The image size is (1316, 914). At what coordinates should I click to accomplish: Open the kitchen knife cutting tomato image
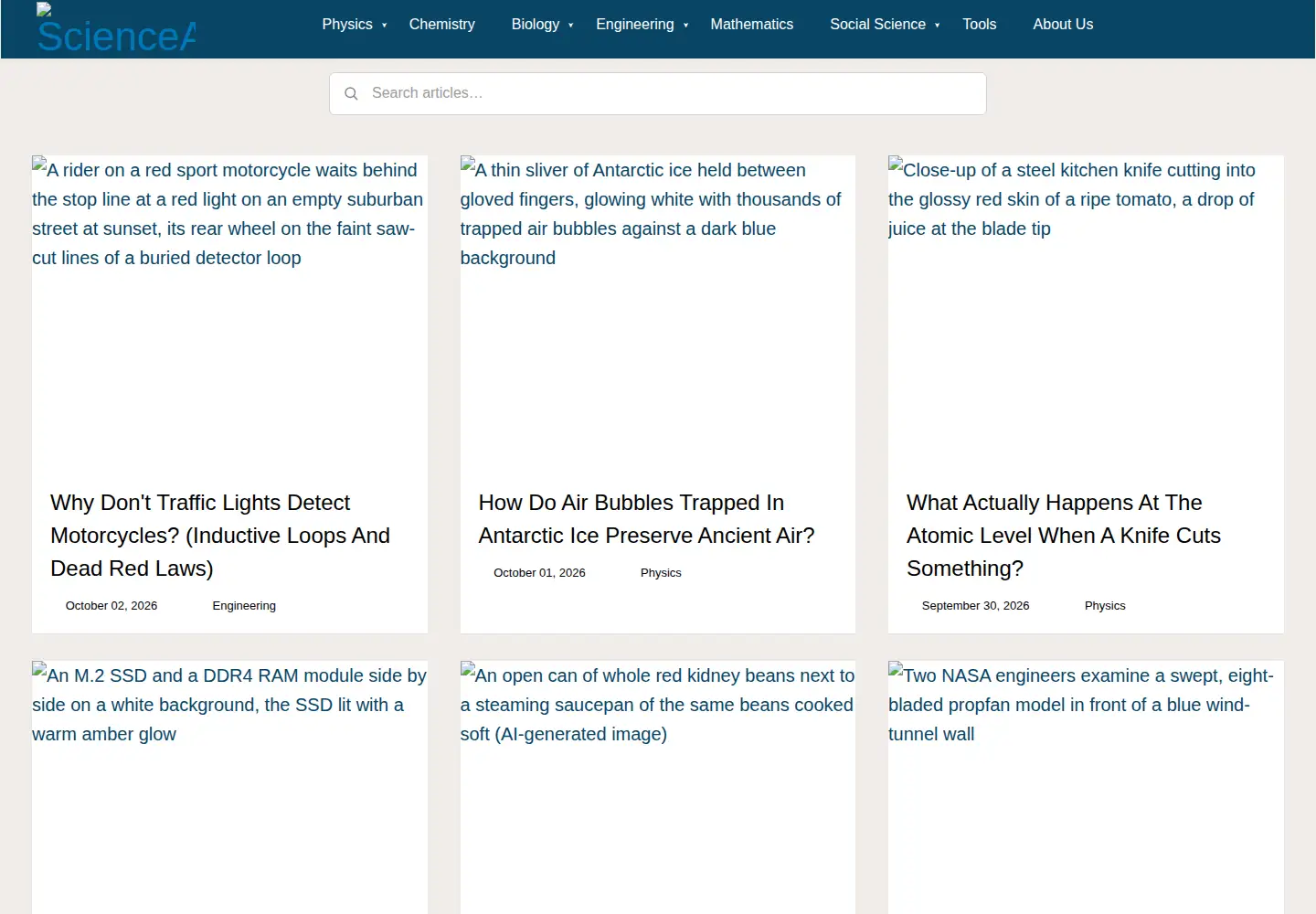click(1086, 312)
